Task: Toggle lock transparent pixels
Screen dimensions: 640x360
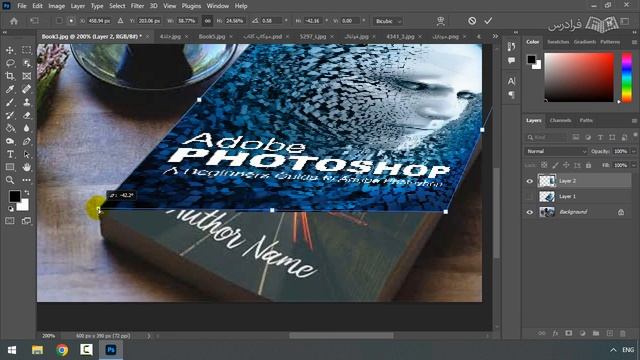Action: click(x=544, y=165)
